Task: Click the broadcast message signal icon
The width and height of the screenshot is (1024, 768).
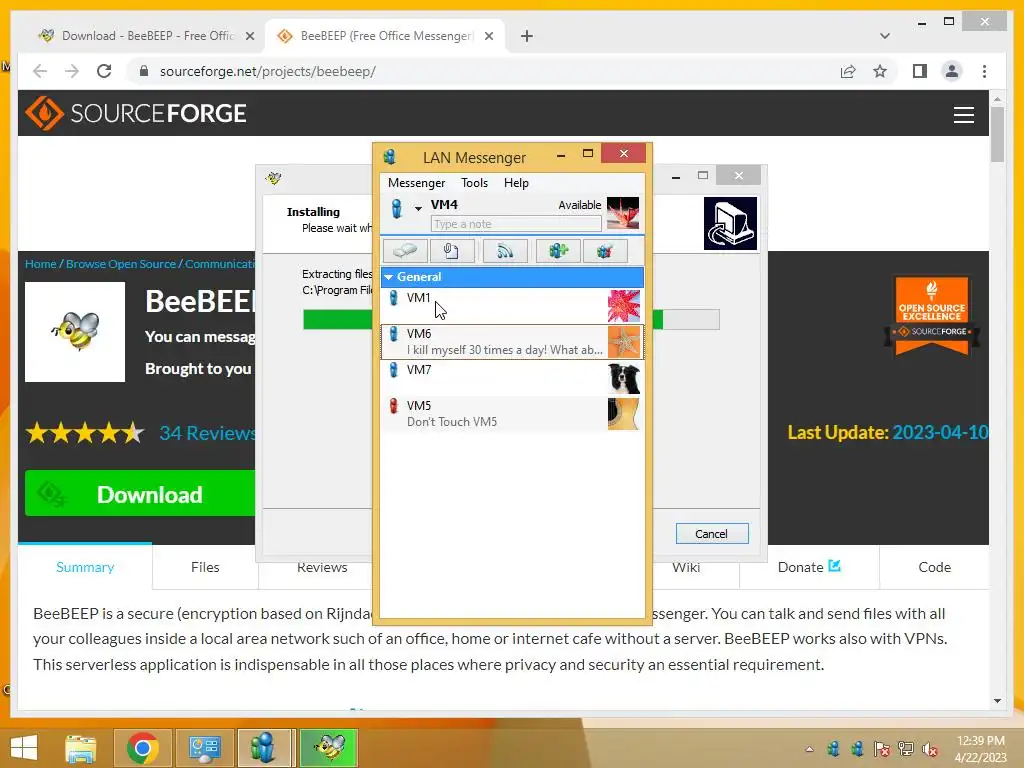Action: coord(505,251)
